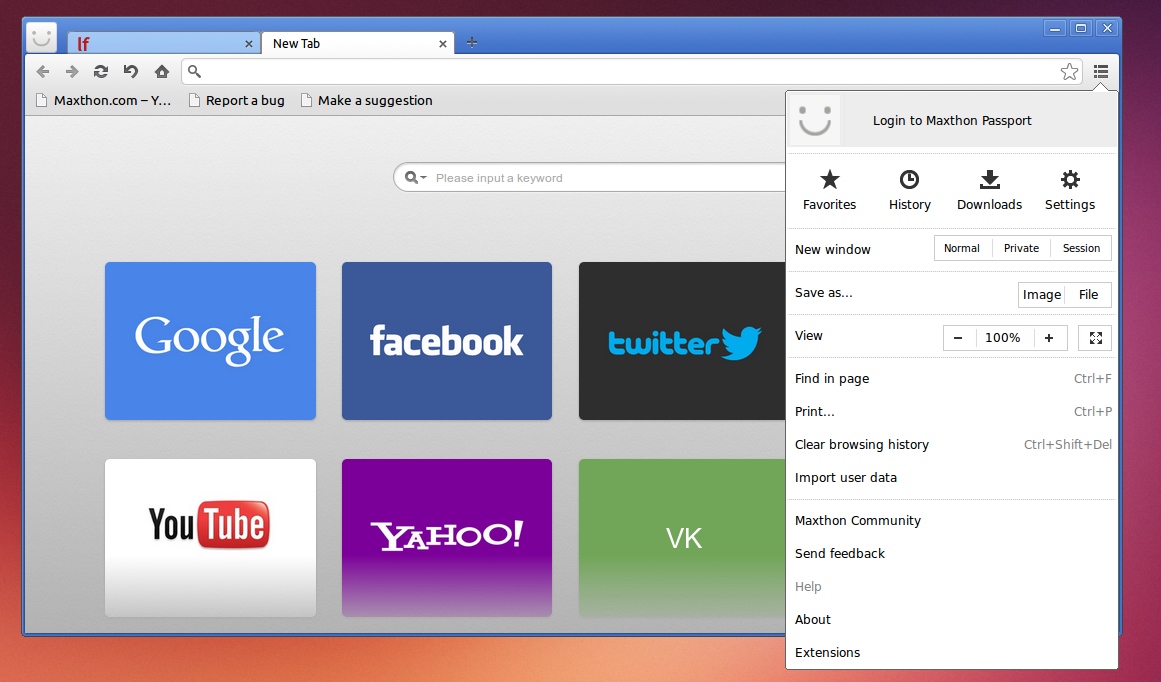1161x682 pixels.
Task: Close the first tab with red logo
Action: pos(249,44)
